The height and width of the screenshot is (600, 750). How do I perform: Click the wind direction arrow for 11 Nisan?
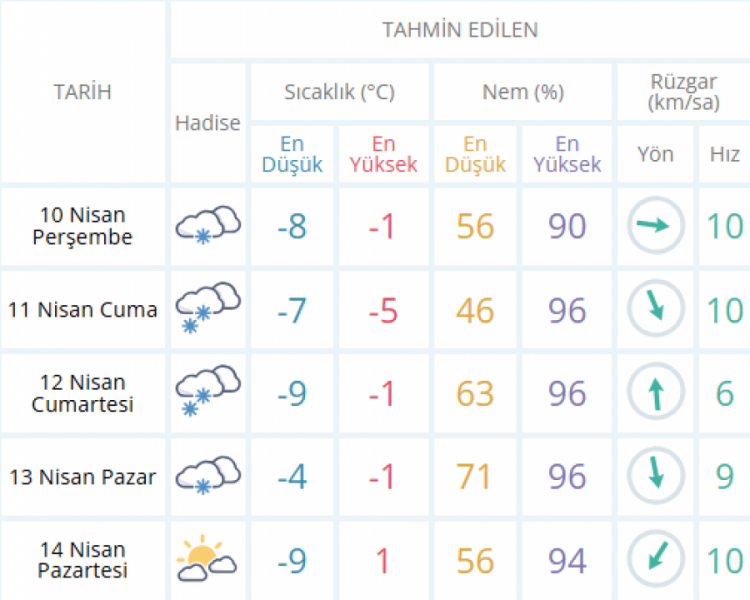655,309
